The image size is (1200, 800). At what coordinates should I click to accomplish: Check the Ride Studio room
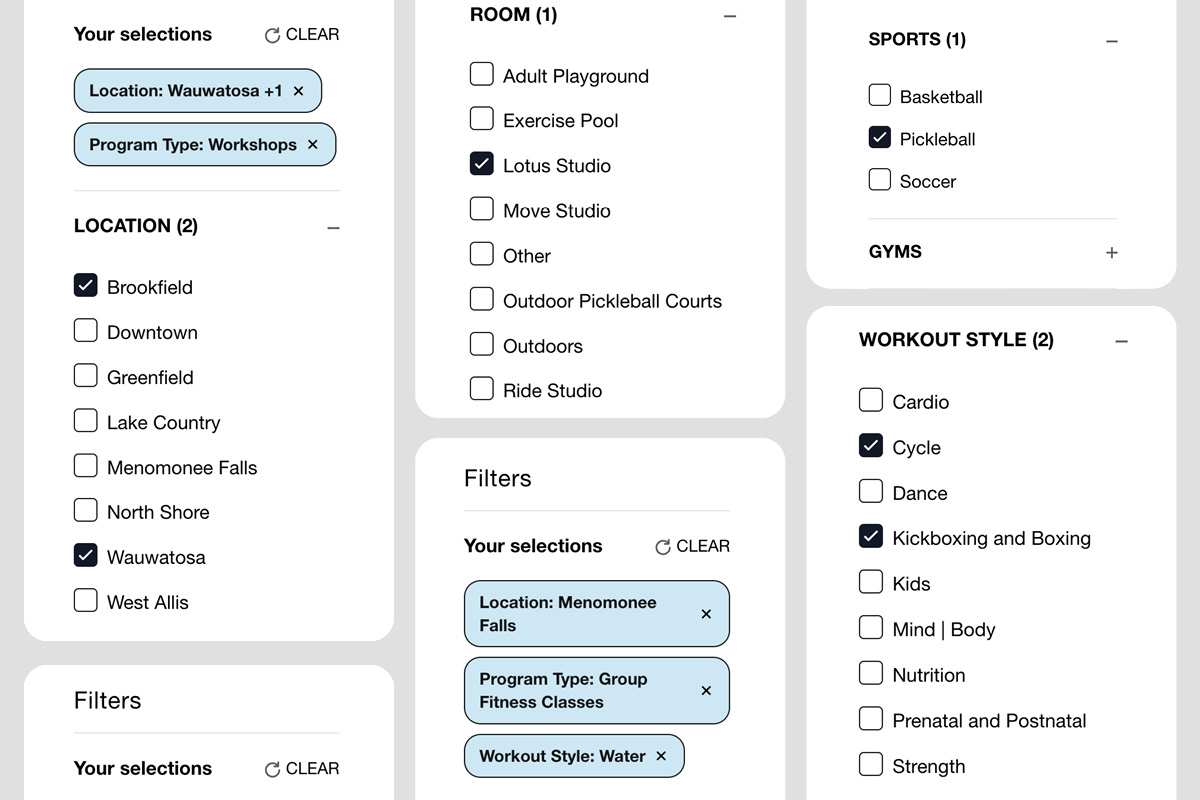[x=482, y=389]
